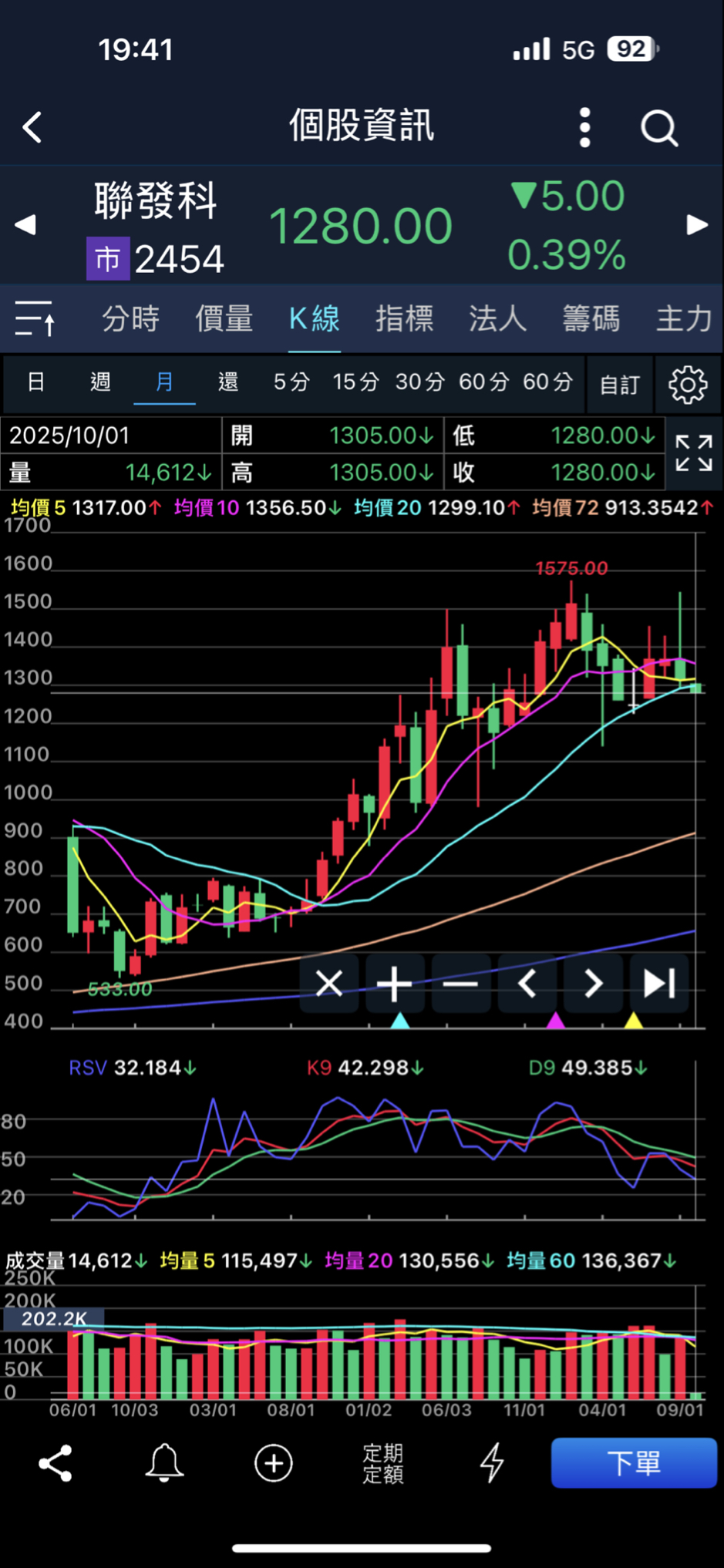Select 日 daily period
Viewport: 724px width, 1568px height.
click(x=36, y=382)
